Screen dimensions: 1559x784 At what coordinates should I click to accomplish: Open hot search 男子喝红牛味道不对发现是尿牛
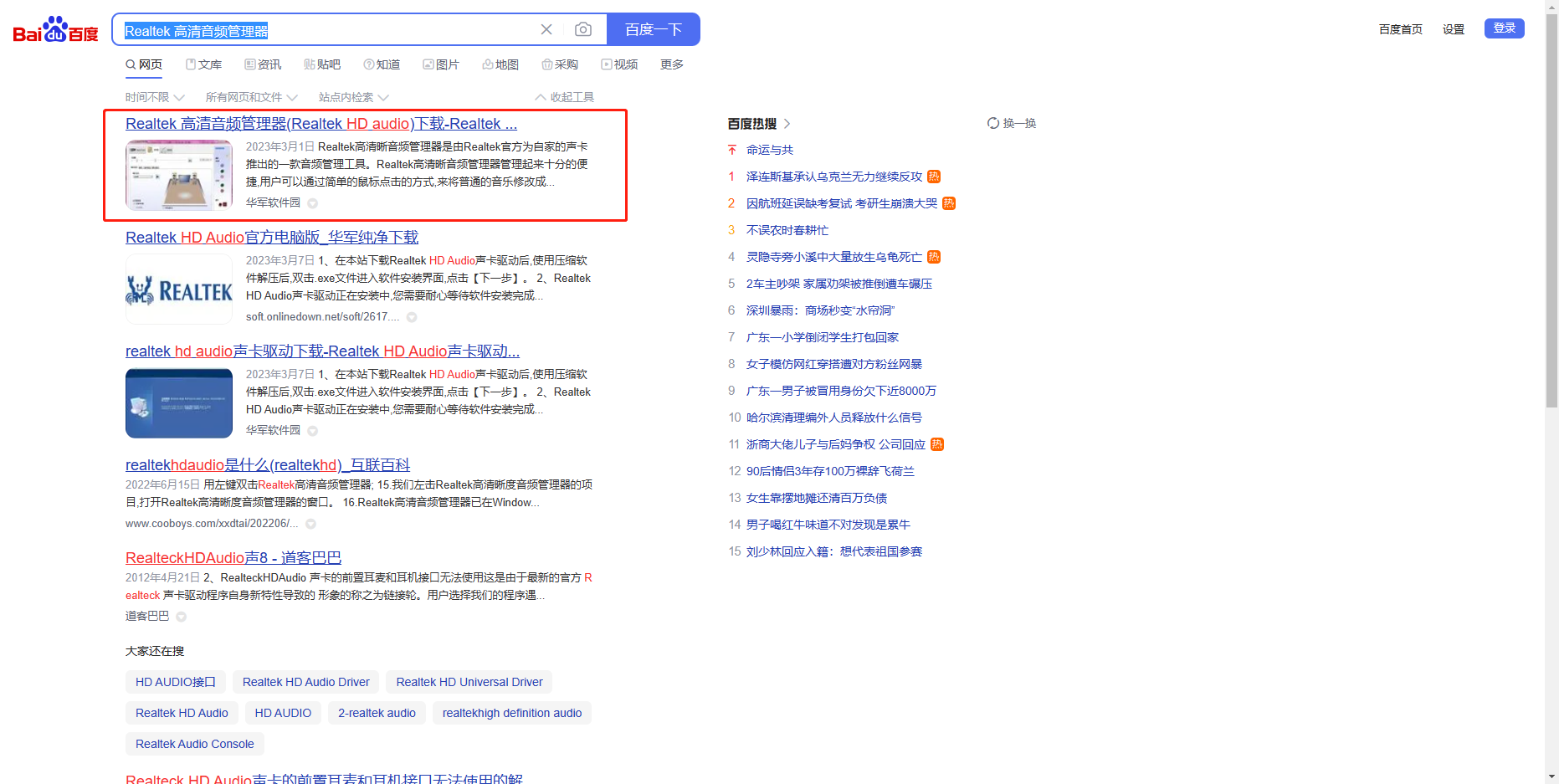coord(828,525)
